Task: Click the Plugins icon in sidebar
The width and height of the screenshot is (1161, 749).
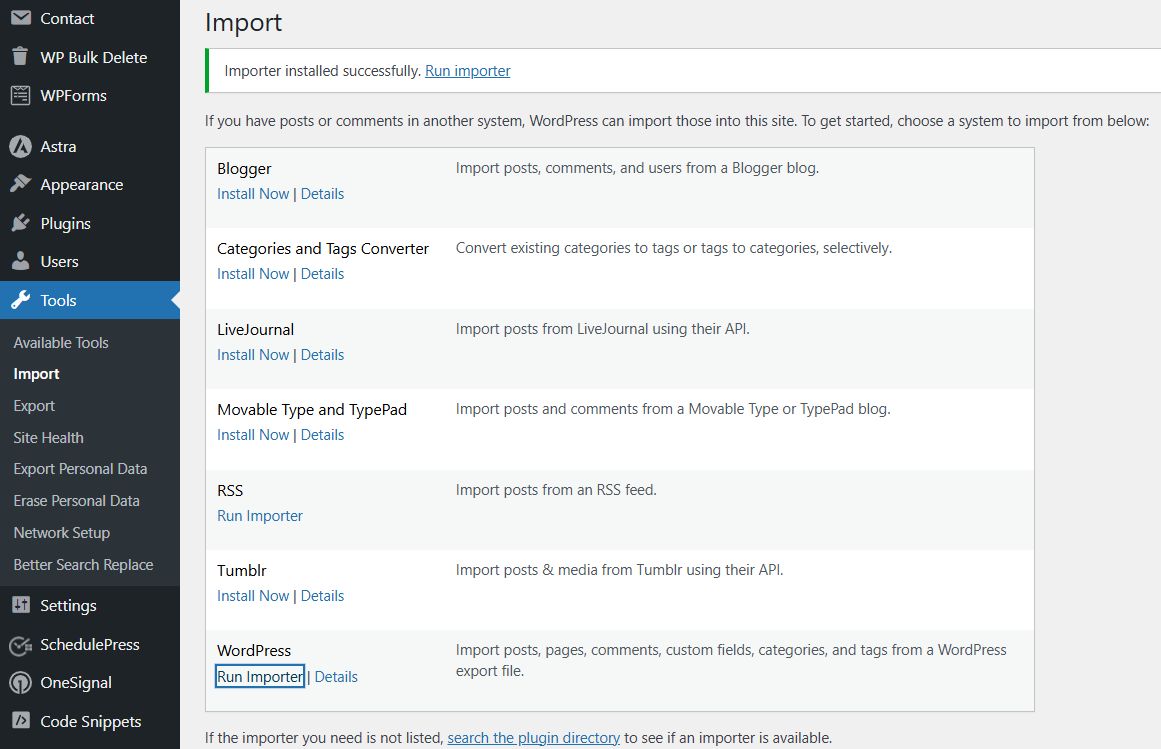Action: [21, 223]
